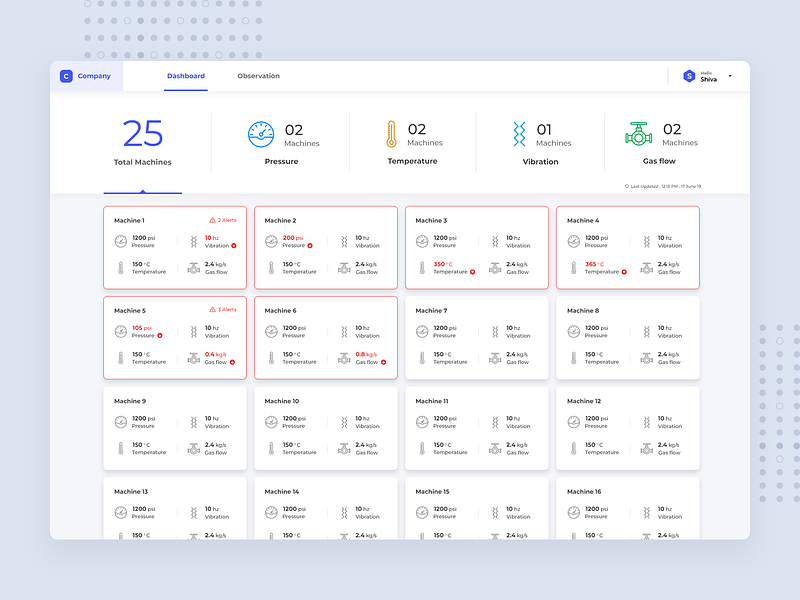The height and width of the screenshot is (600, 800).
Task: Open the profile dropdown next to Shiva
Action: [x=729, y=75]
